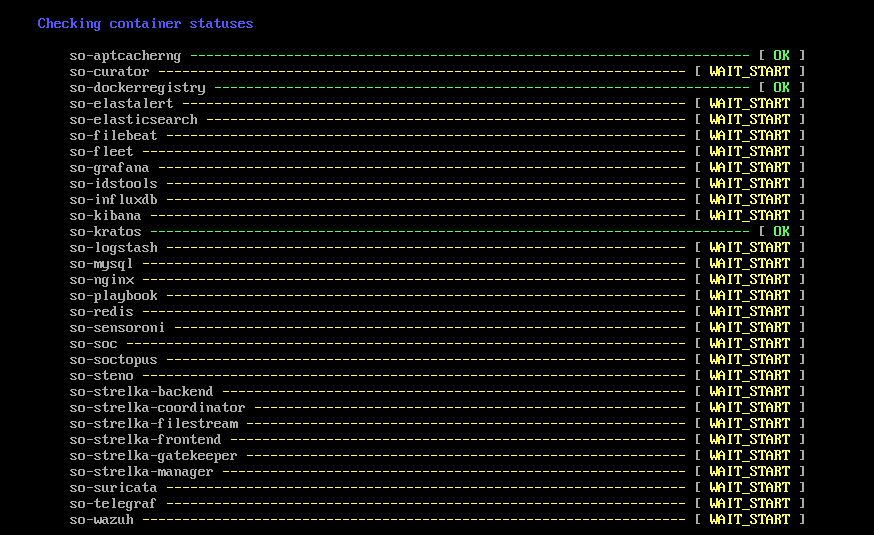Select the so-dockerregistry row label
Viewport: 874px width, 535px height.
tap(137, 87)
